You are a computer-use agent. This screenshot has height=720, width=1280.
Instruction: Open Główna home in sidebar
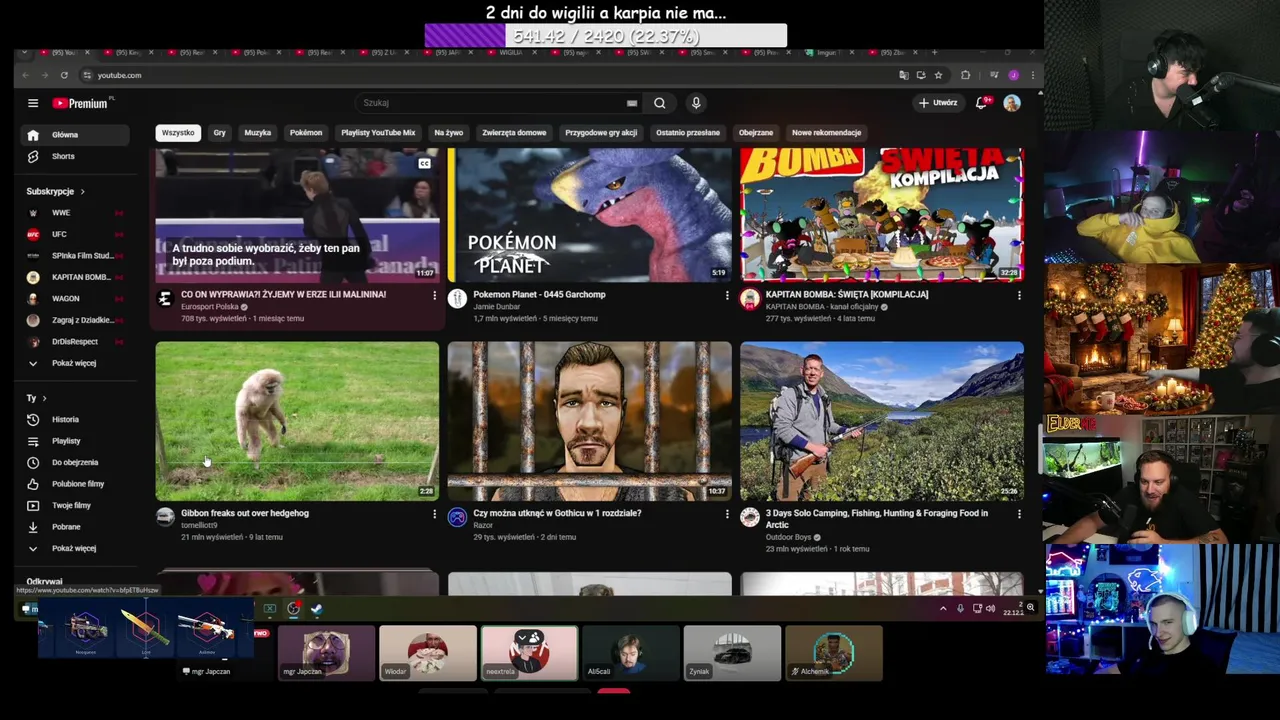coord(76,135)
